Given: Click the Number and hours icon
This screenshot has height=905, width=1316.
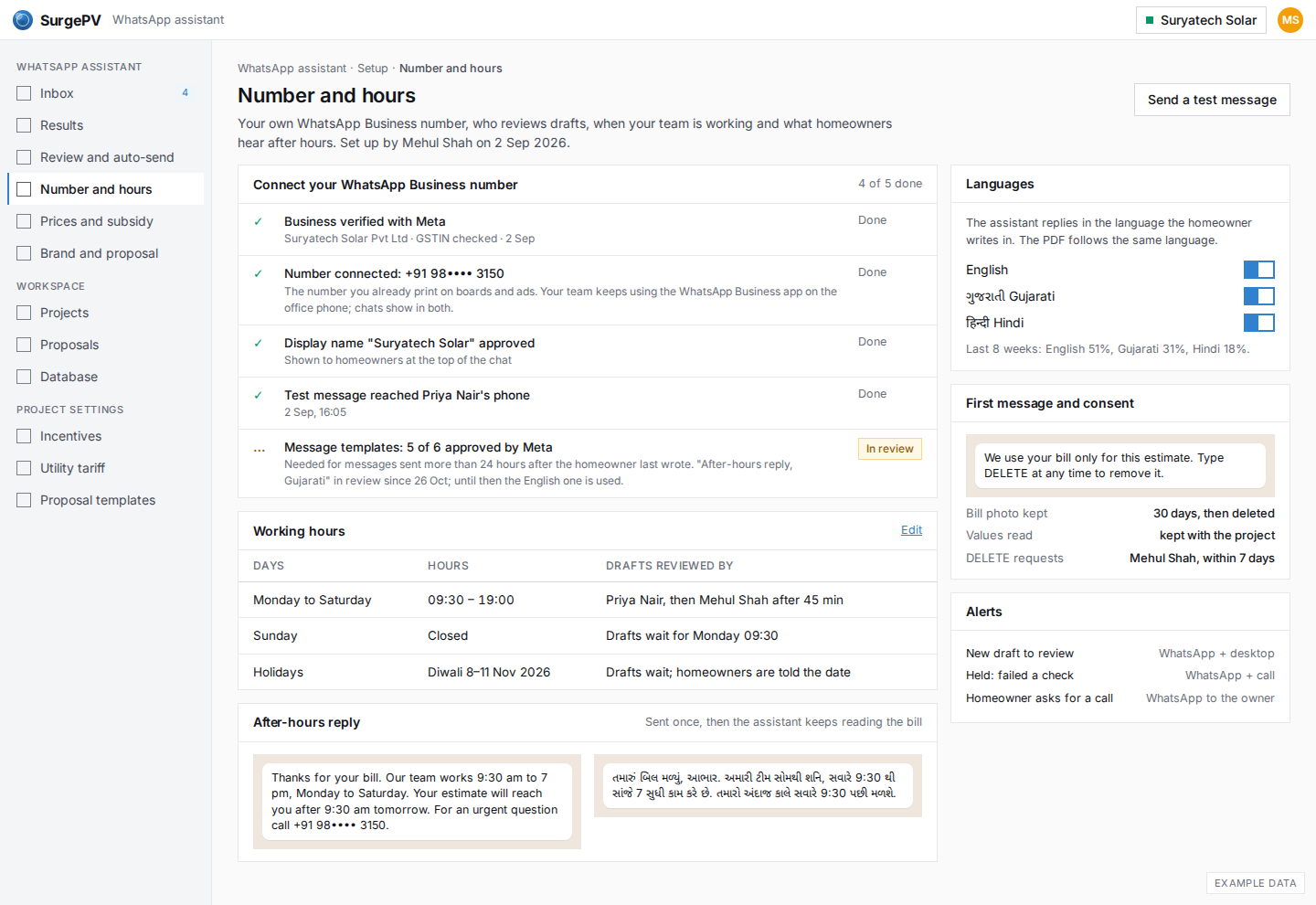Looking at the screenshot, I should coord(24,189).
